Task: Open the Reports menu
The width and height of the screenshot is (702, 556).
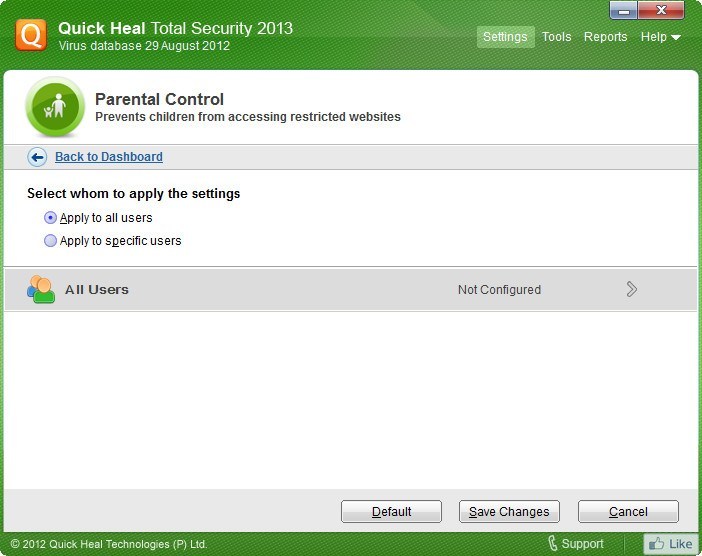Action: point(605,37)
